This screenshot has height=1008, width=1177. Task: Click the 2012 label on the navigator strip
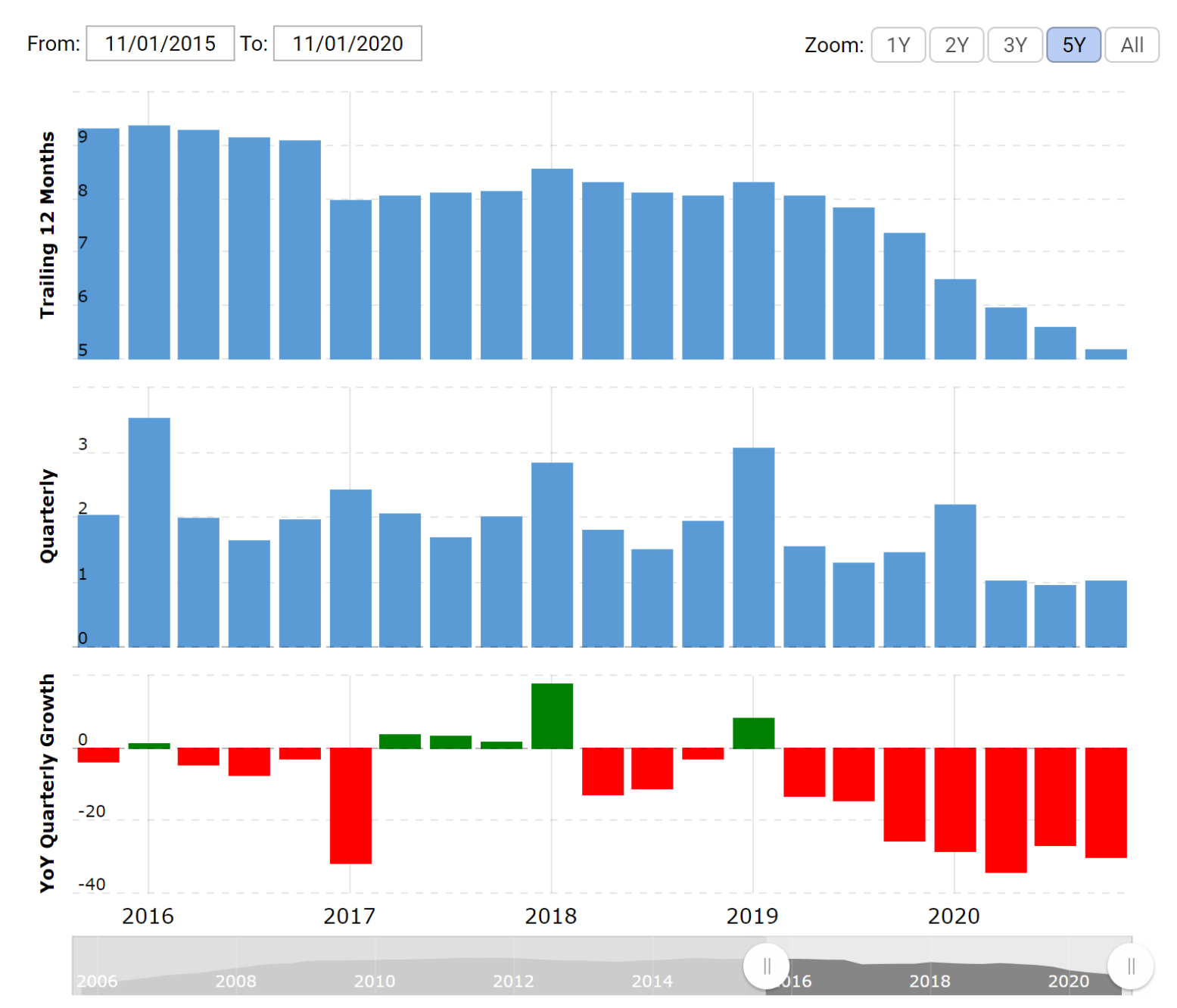[513, 982]
